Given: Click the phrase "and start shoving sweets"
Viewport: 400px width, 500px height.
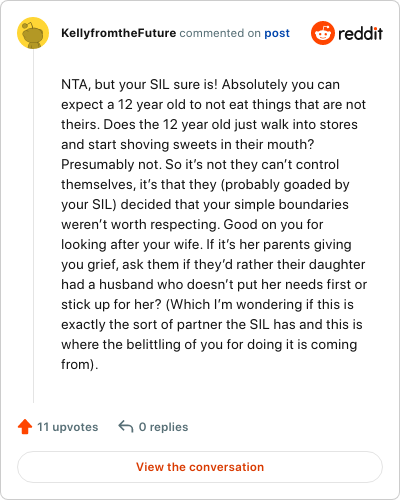Looking at the screenshot, I should (138, 145).
